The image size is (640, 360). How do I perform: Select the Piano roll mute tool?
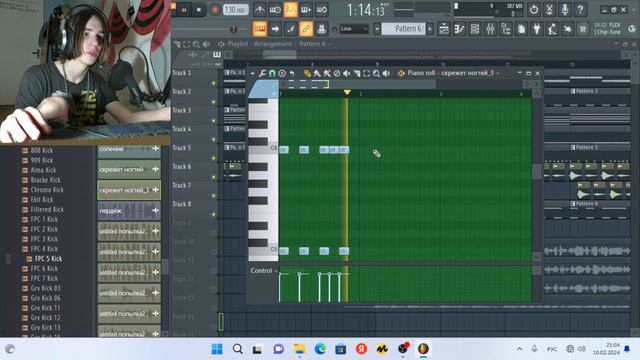tap(347, 73)
